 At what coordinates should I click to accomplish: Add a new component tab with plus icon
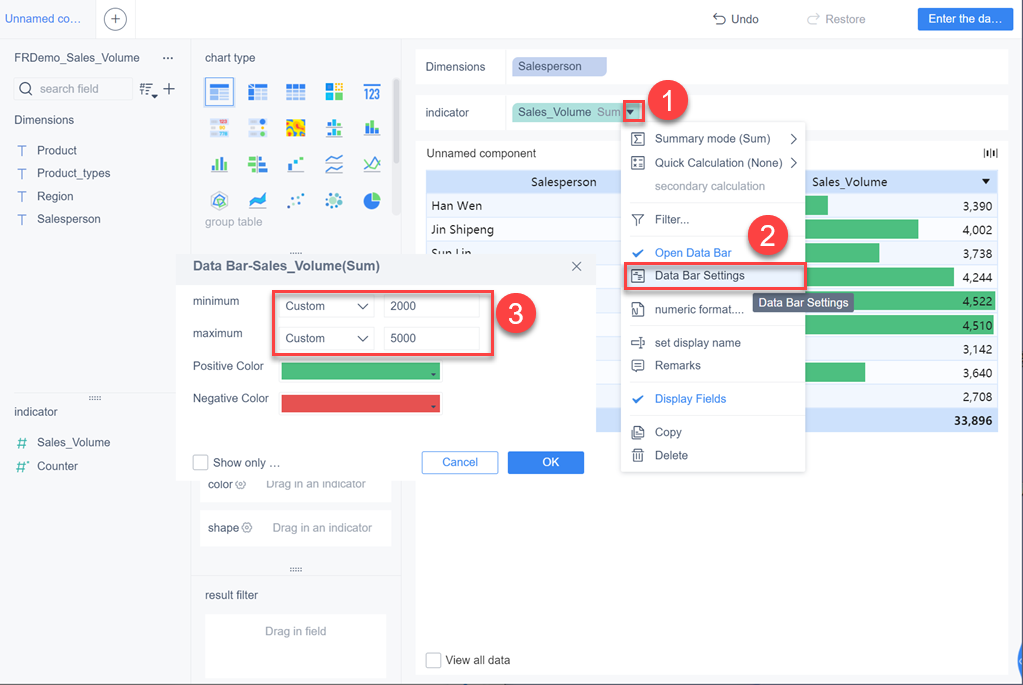click(115, 19)
